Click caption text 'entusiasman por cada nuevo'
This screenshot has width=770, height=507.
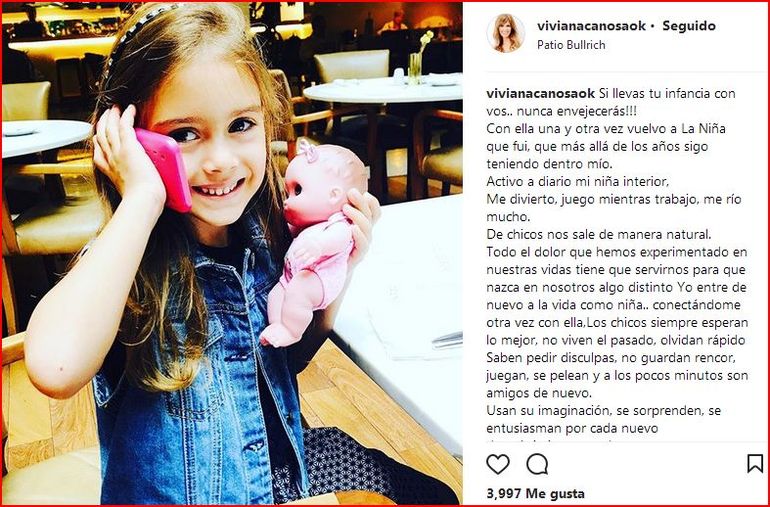click(x=572, y=428)
